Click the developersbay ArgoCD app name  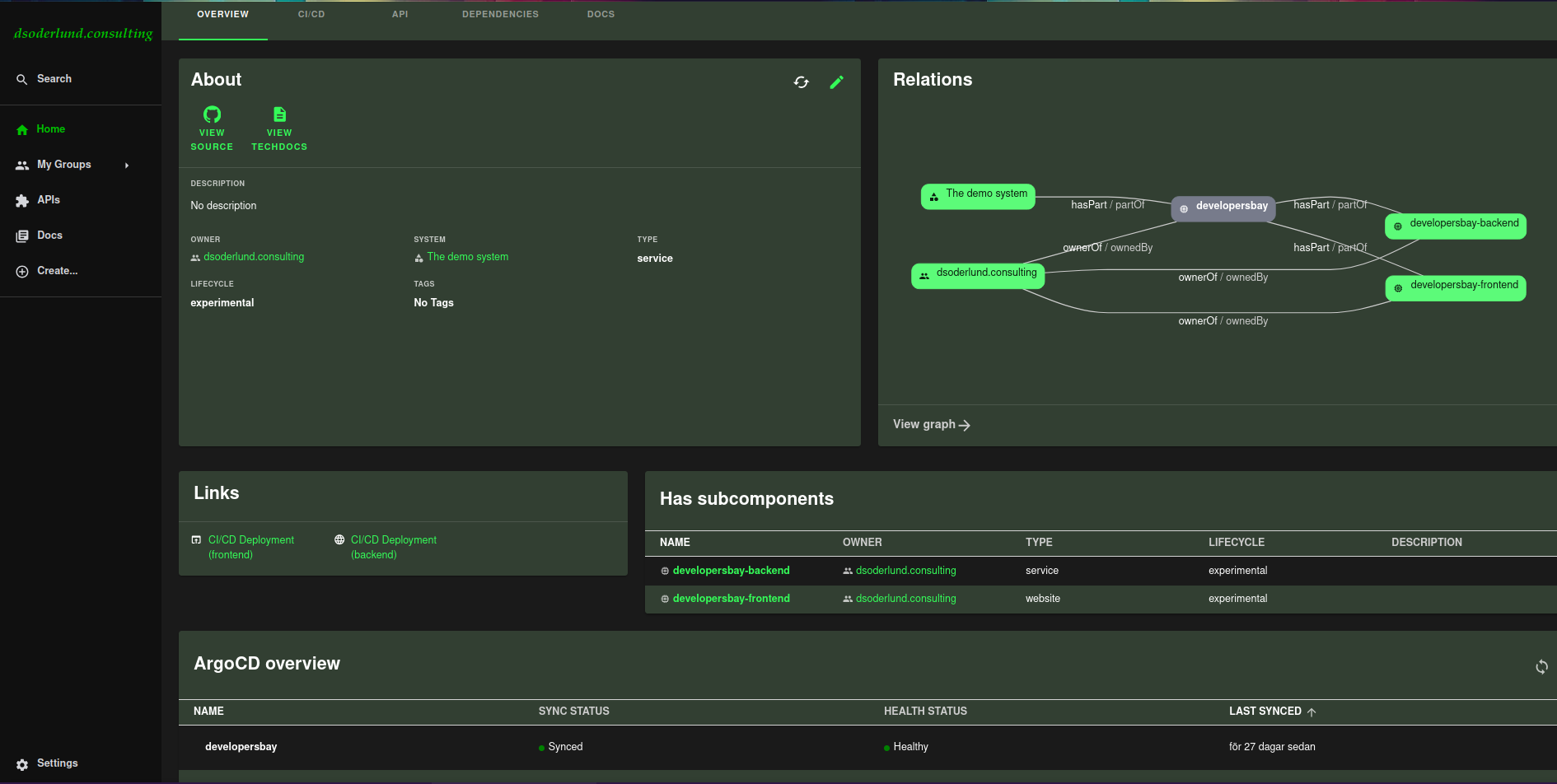pos(241,747)
